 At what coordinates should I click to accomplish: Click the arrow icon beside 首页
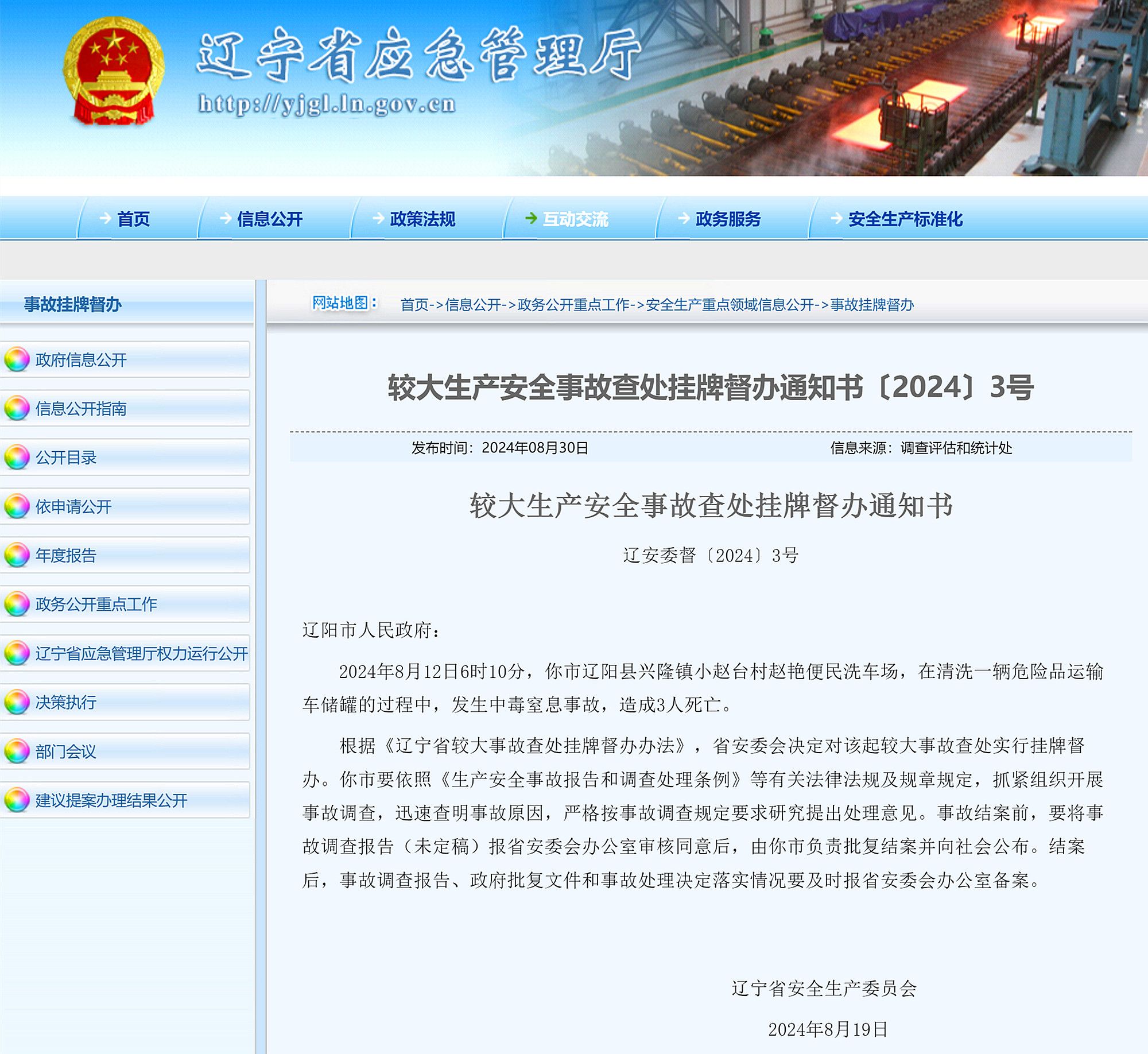[105, 218]
